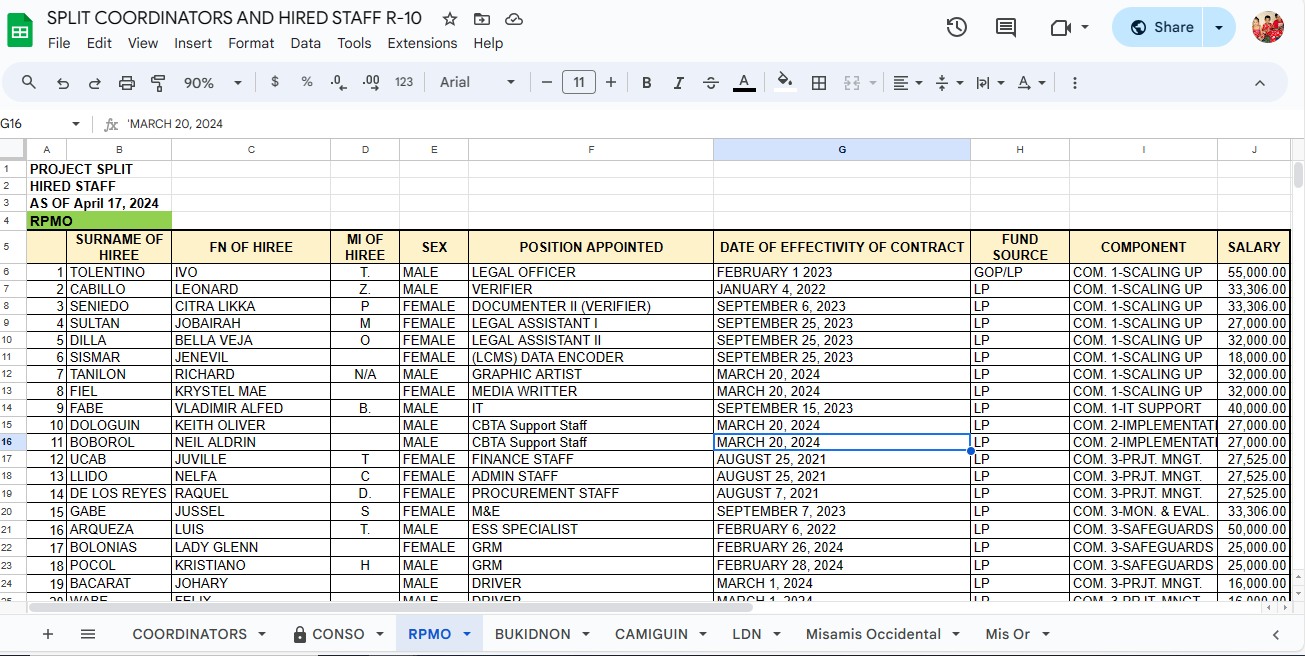Add a new sheet
The height and width of the screenshot is (656, 1305).
tap(47, 634)
